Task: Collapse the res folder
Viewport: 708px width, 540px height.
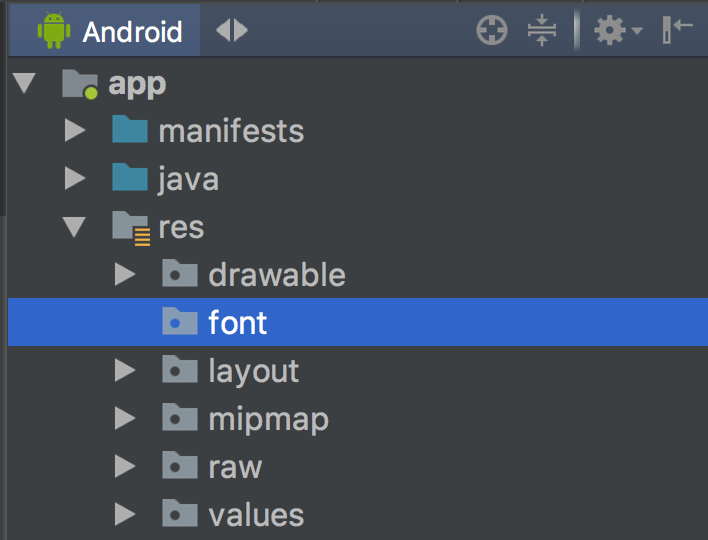Action: point(75,227)
